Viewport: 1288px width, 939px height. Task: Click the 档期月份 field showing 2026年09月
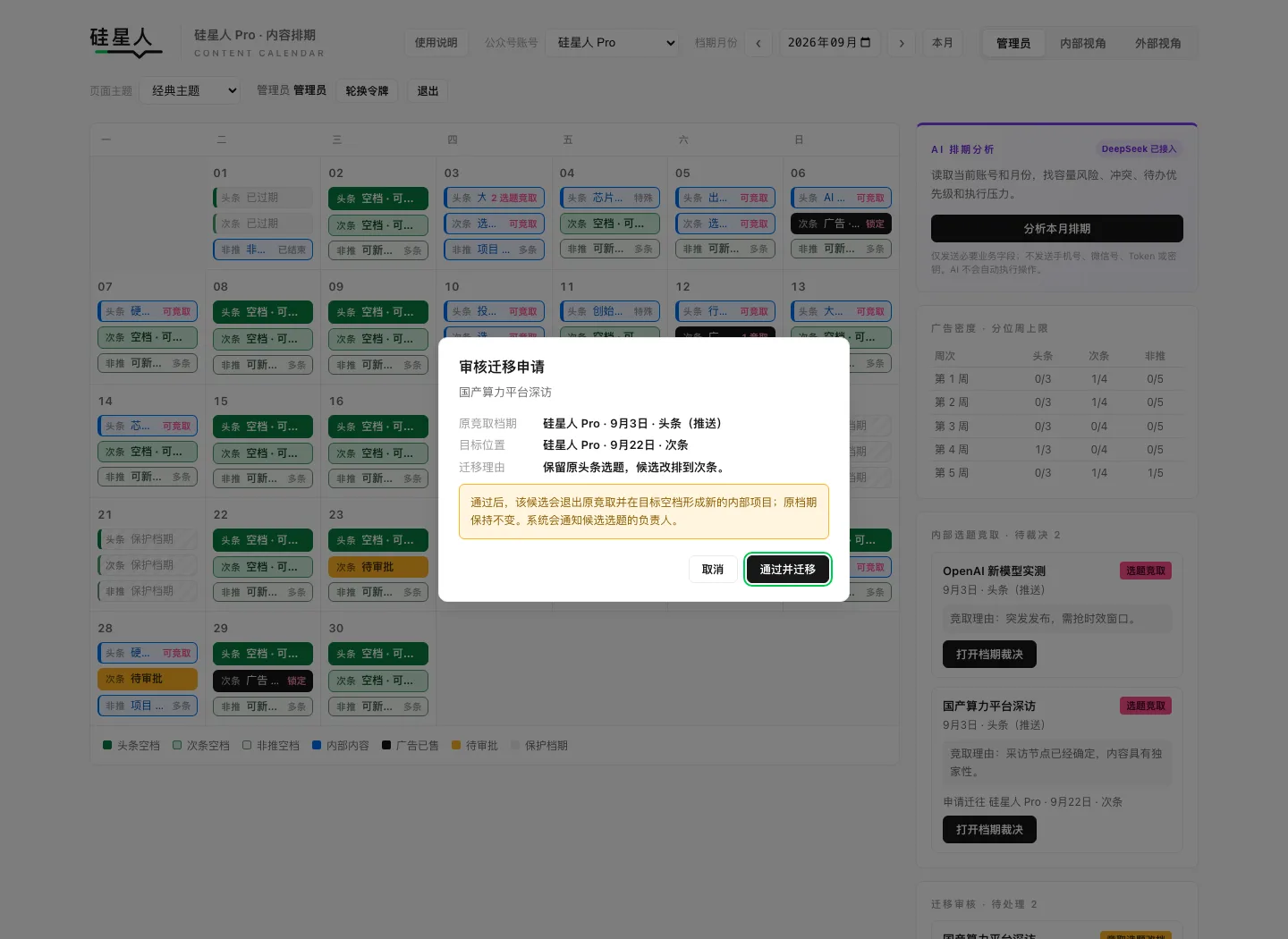coord(829,43)
